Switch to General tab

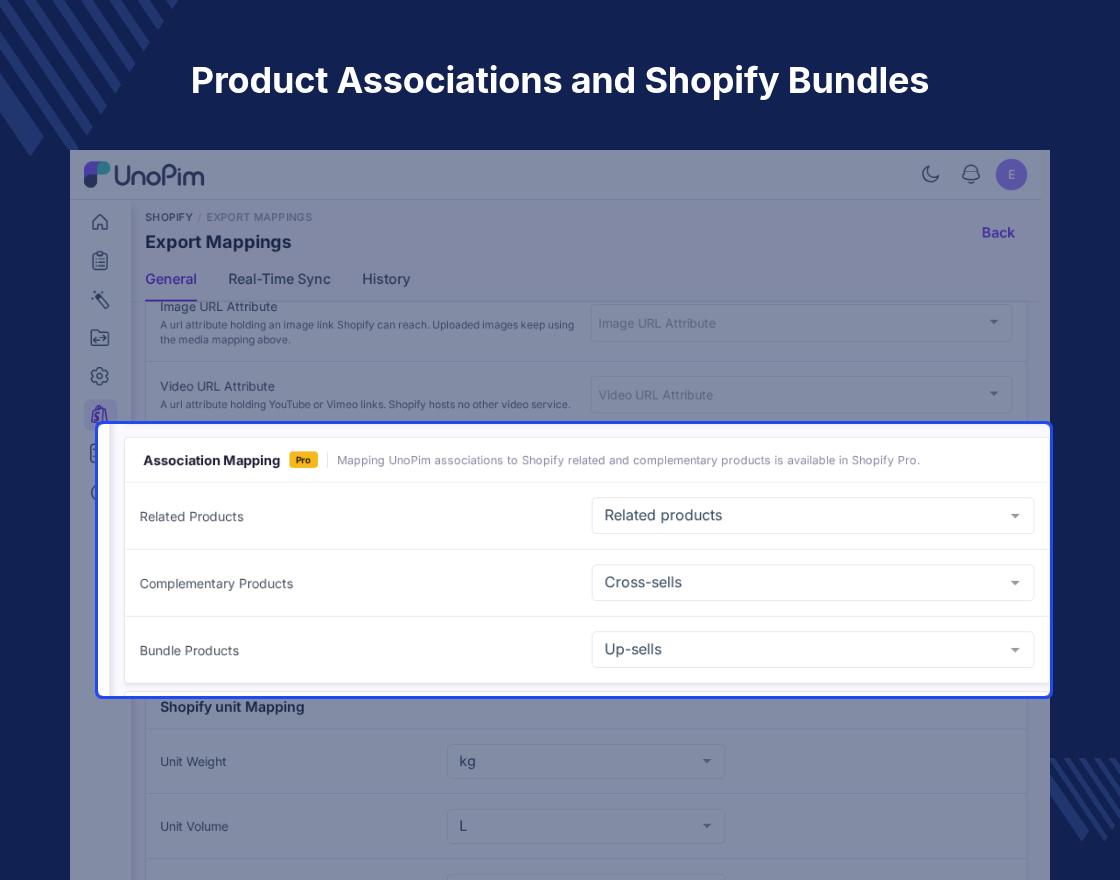(x=171, y=279)
